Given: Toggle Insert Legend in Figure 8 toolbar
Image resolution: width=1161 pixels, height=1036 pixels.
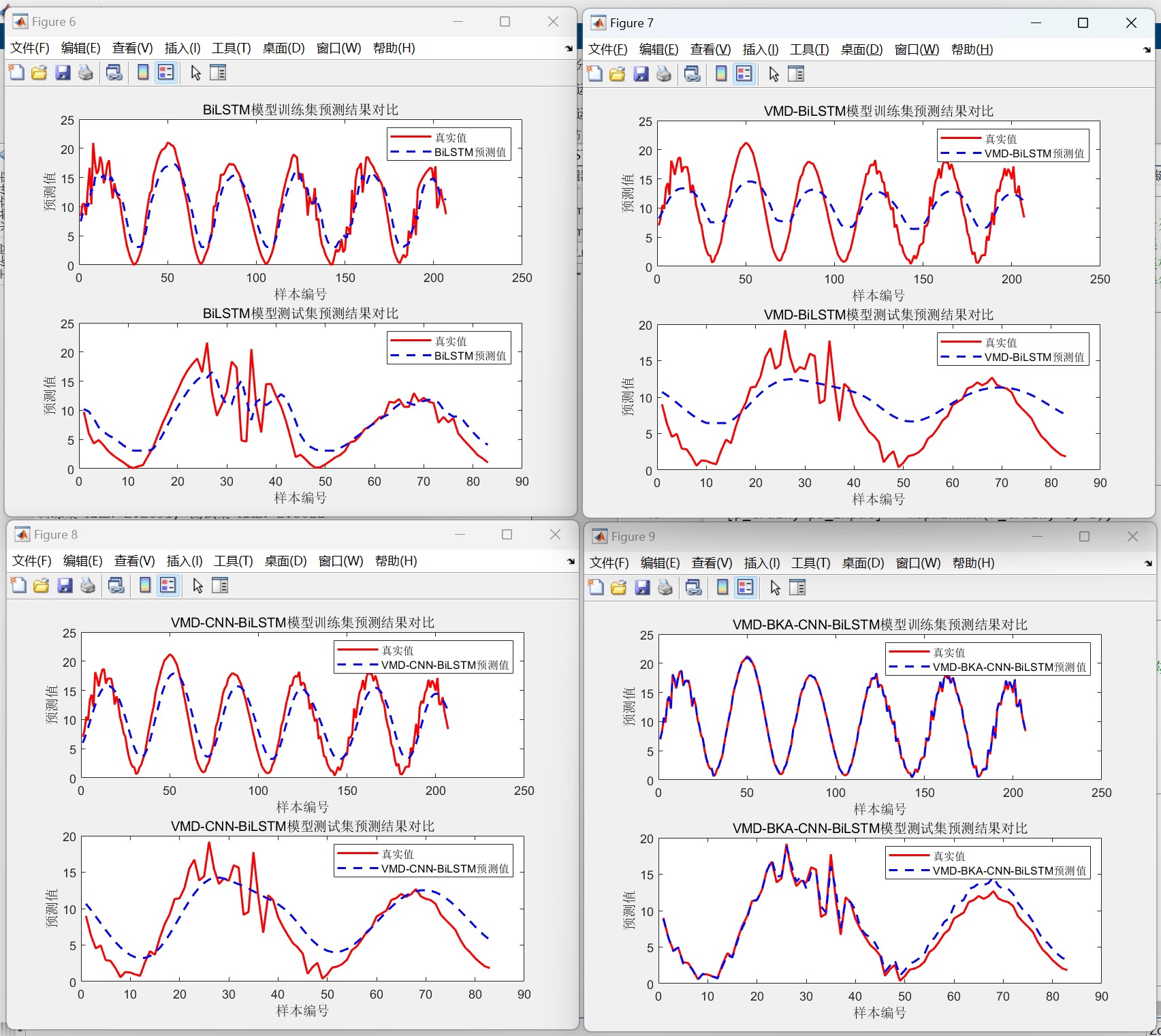Looking at the screenshot, I should pyautogui.click(x=168, y=585).
